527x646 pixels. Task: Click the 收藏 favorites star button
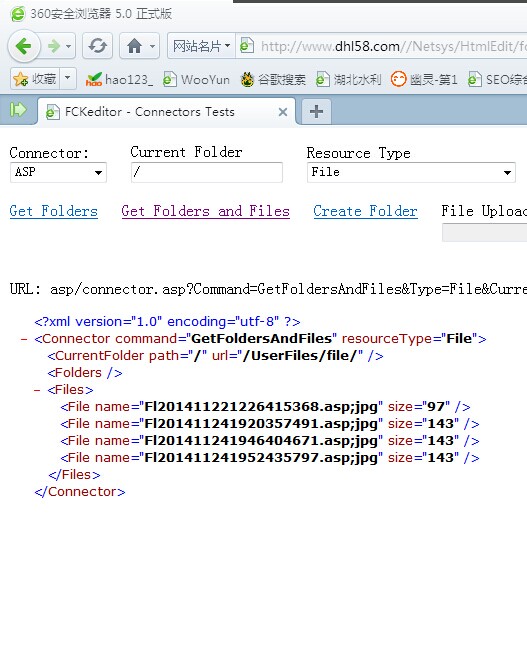35,79
